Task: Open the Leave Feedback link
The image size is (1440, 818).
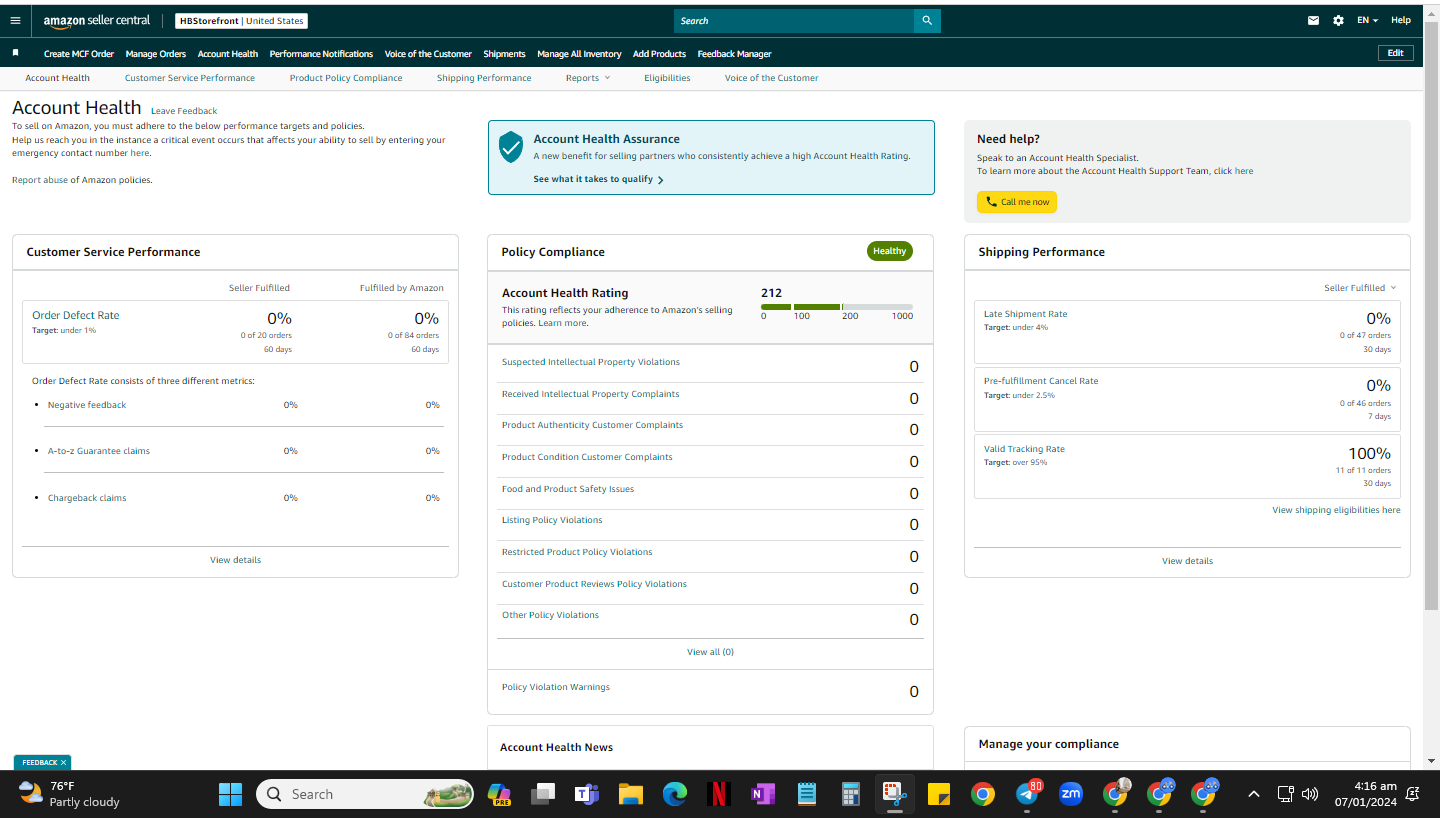Action: pos(184,111)
